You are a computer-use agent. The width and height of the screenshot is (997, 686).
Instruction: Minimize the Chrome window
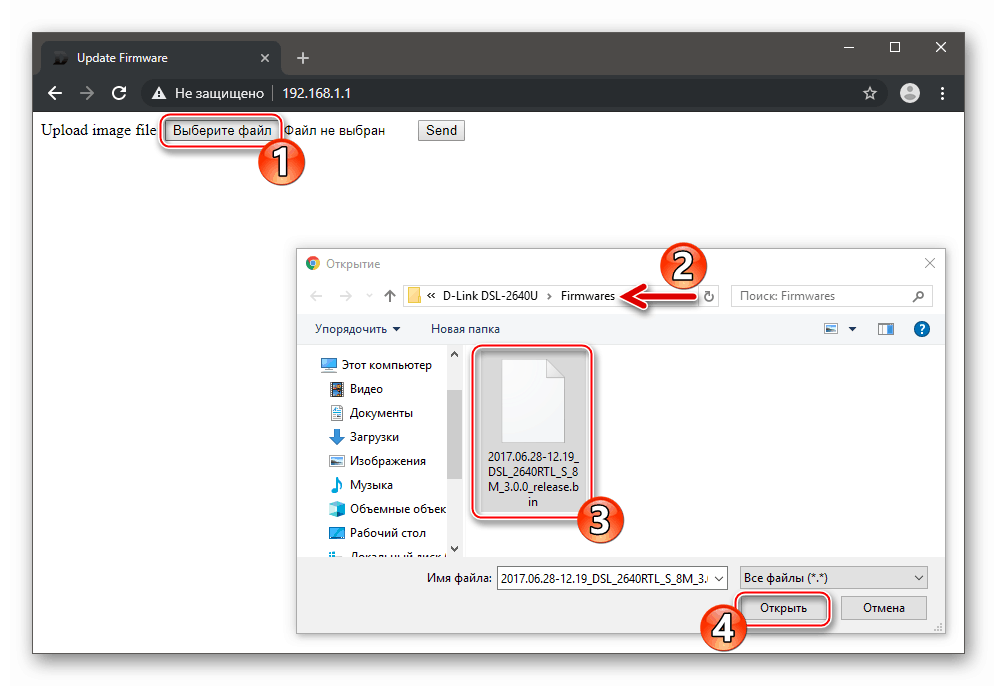coord(849,47)
